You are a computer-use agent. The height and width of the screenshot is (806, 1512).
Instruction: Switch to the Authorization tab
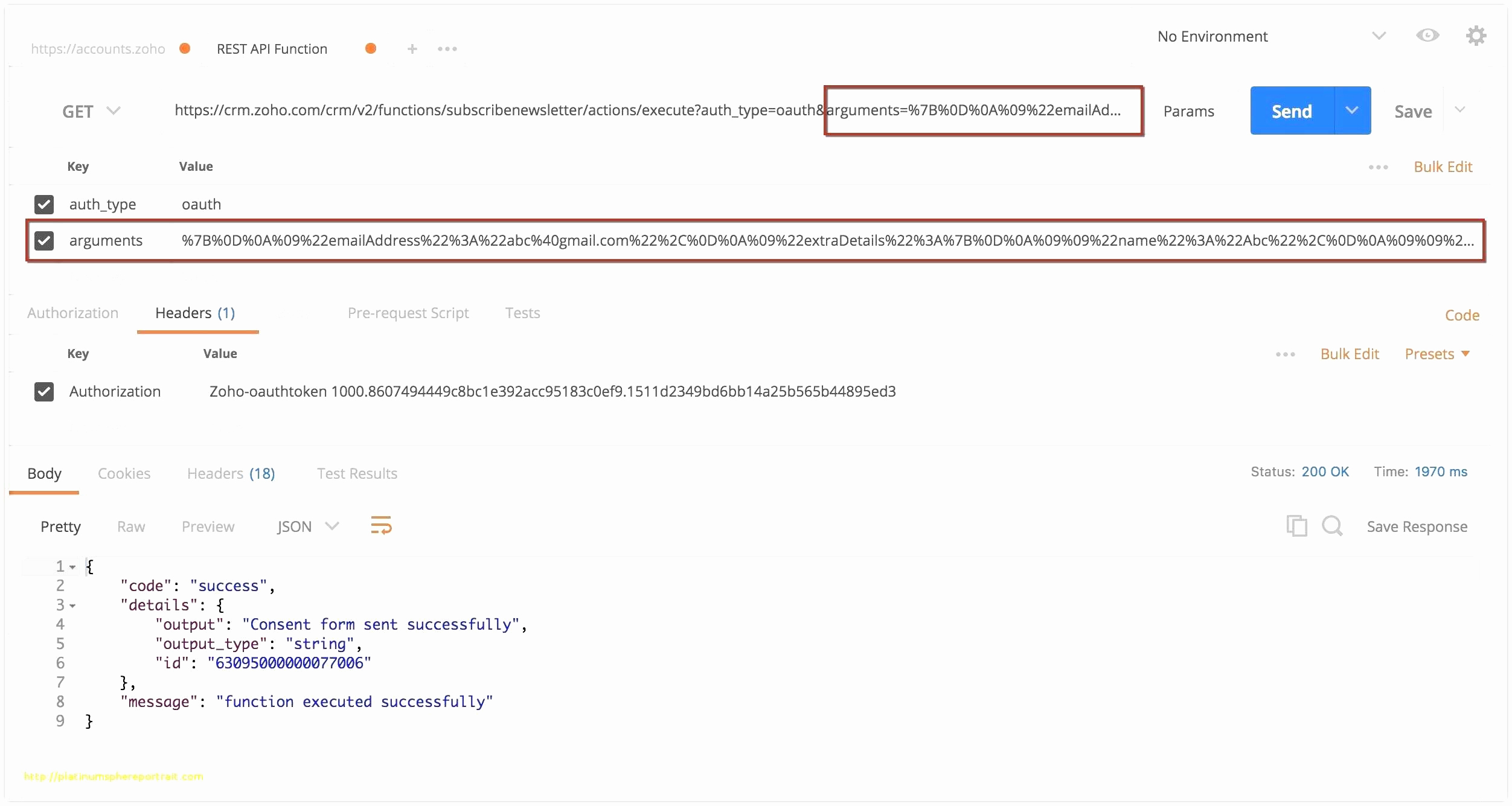(75, 313)
